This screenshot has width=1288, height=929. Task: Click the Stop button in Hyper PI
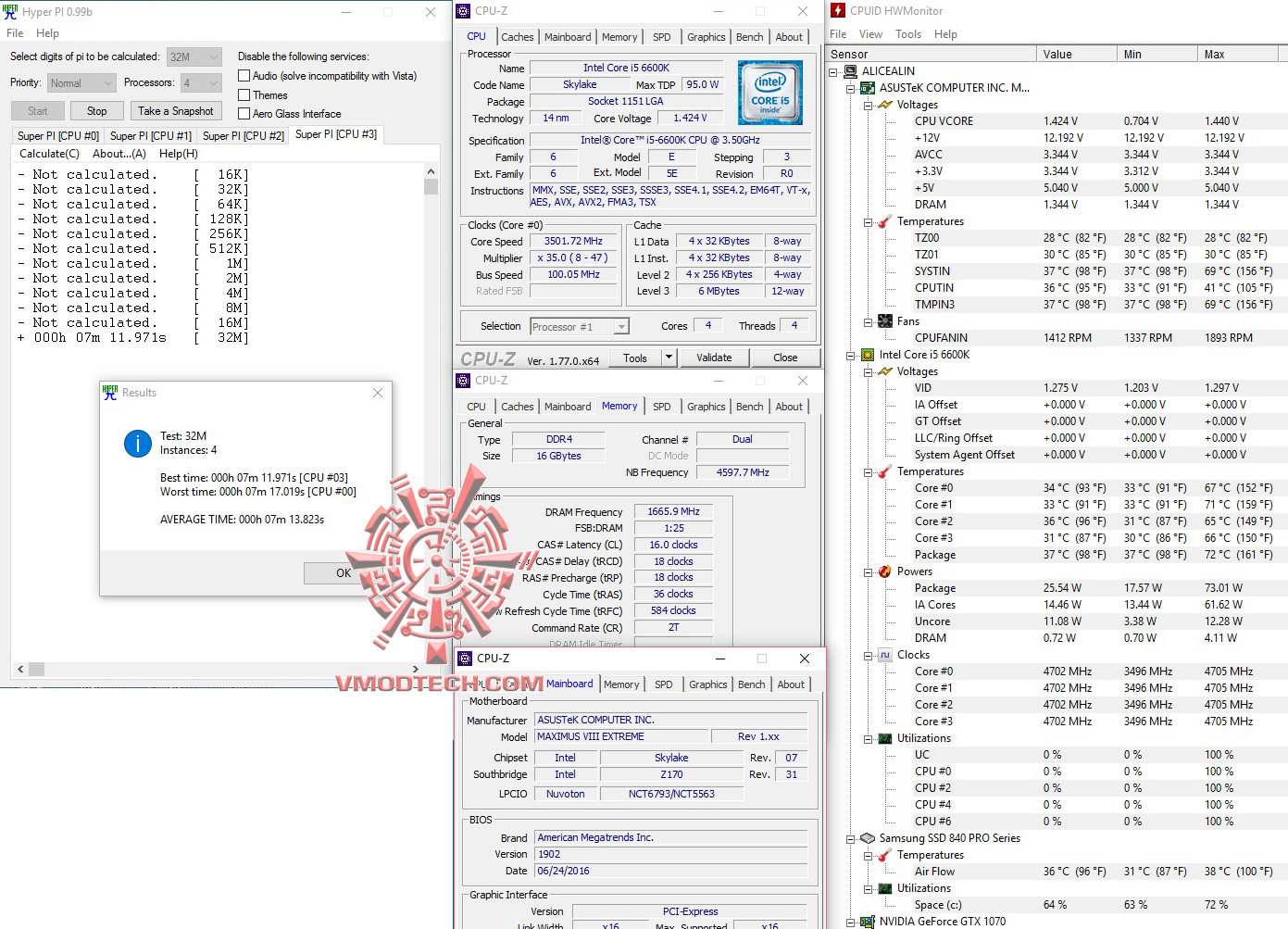97,111
